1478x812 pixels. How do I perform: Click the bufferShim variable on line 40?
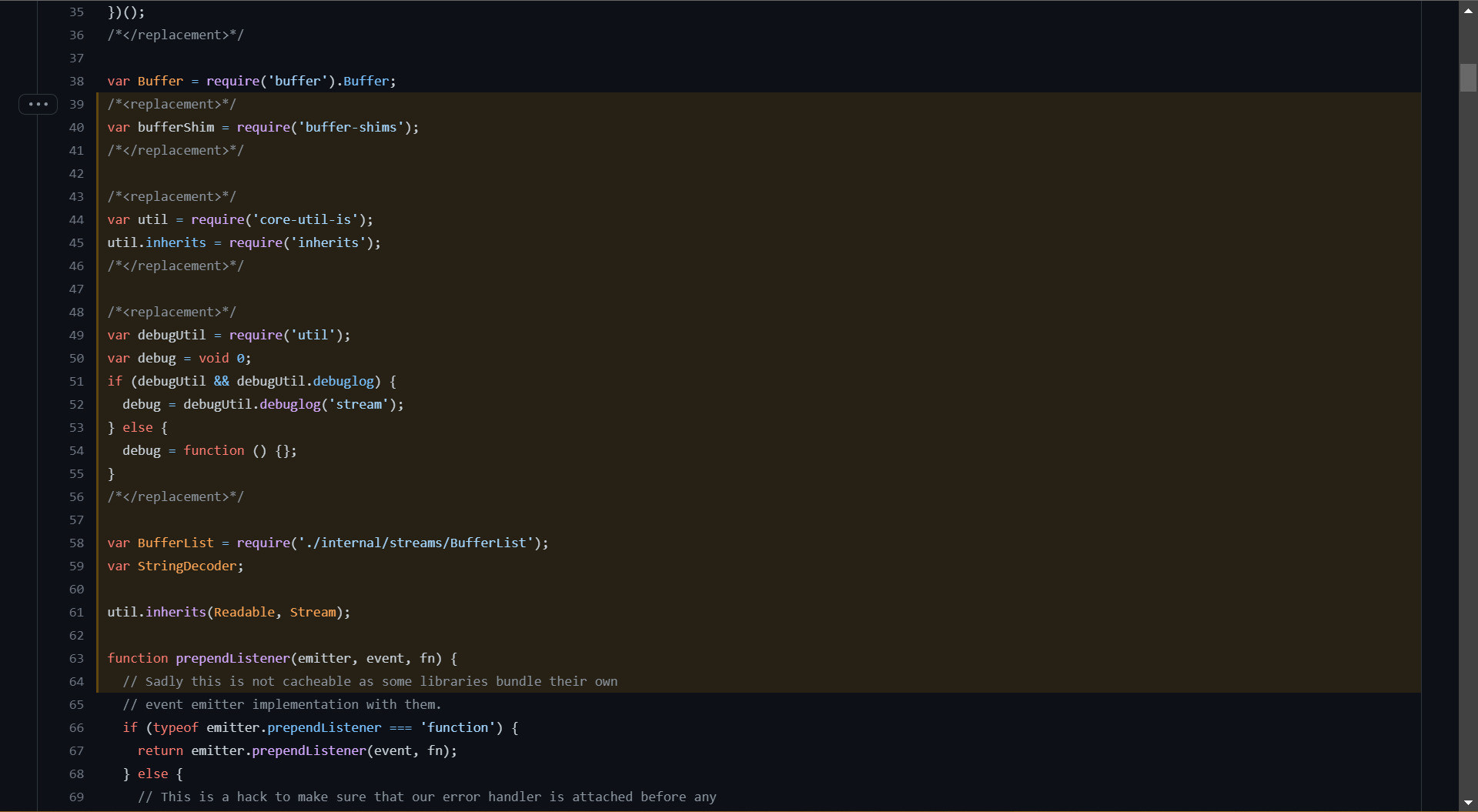[176, 127]
